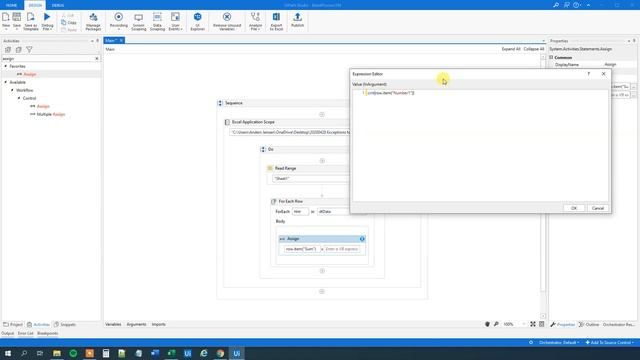Toggle the overview minimap icon
This screenshot has height=360, width=640.
pyautogui.click(x=542, y=324)
